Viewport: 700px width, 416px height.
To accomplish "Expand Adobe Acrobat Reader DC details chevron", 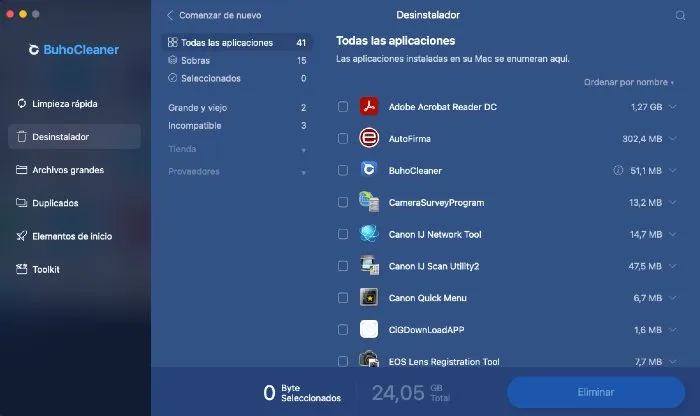I will [x=673, y=107].
